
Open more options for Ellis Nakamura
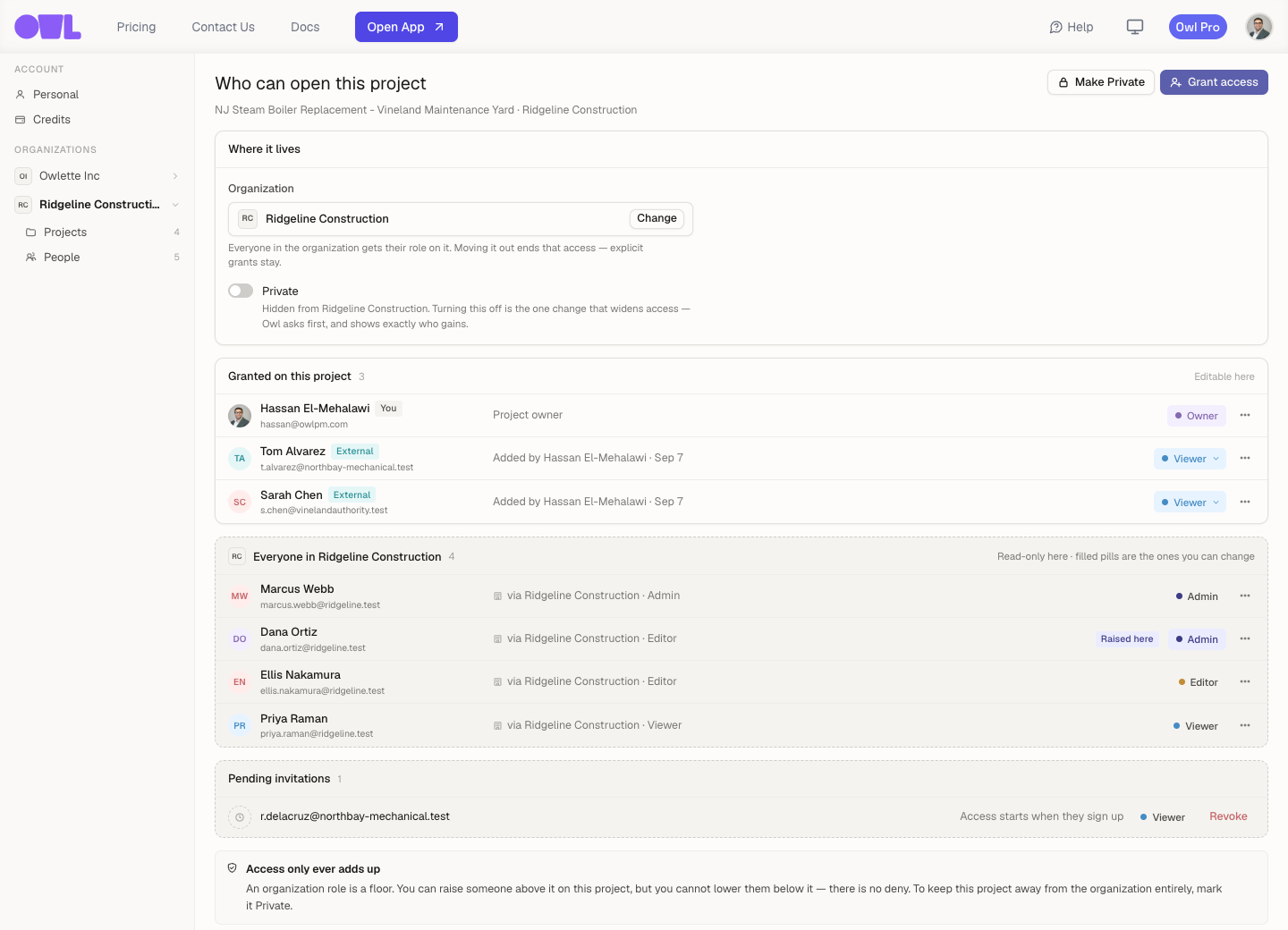[1245, 681]
